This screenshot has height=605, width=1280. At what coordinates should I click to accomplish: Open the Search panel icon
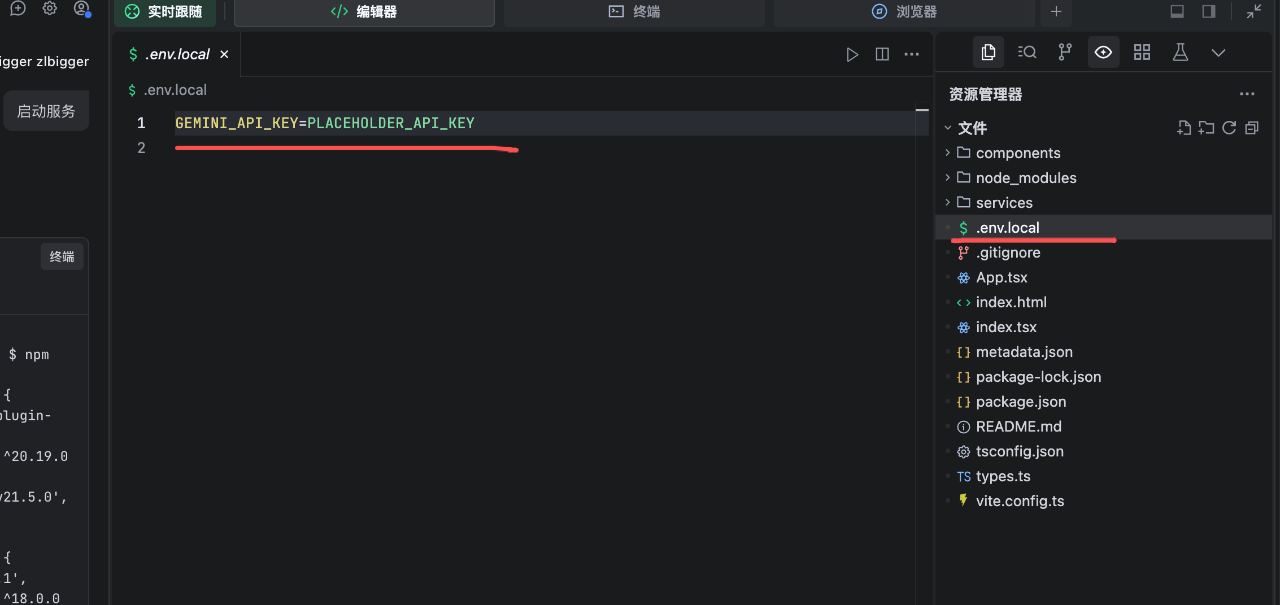click(x=1027, y=52)
